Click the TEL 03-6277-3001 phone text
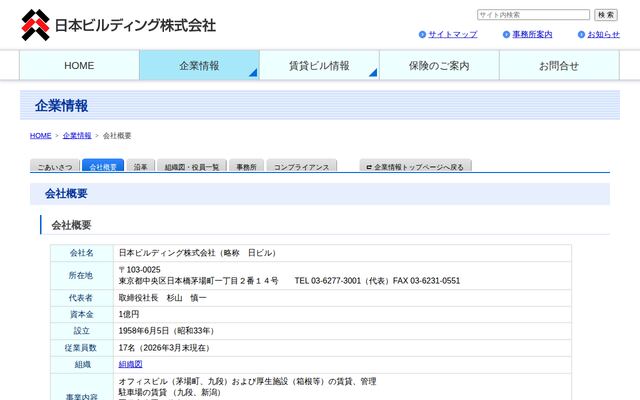This screenshot has width=640, height=400. tap(328, 281)
